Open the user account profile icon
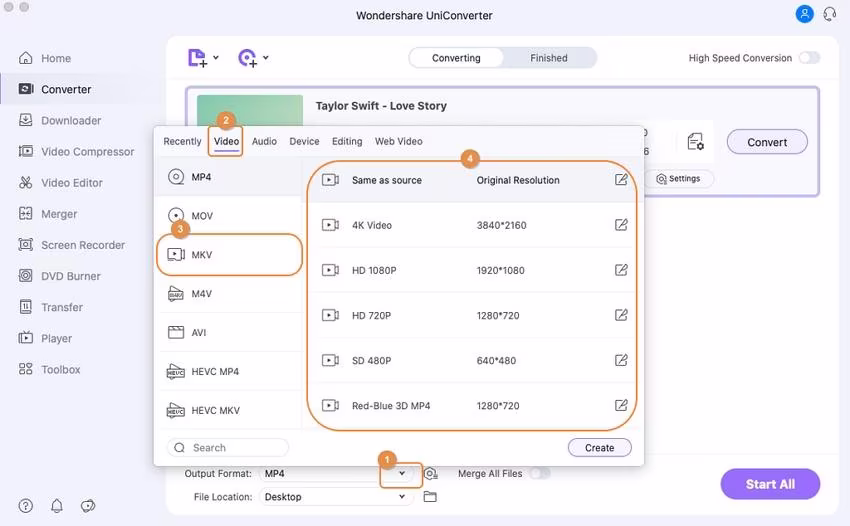 point(804,14)
